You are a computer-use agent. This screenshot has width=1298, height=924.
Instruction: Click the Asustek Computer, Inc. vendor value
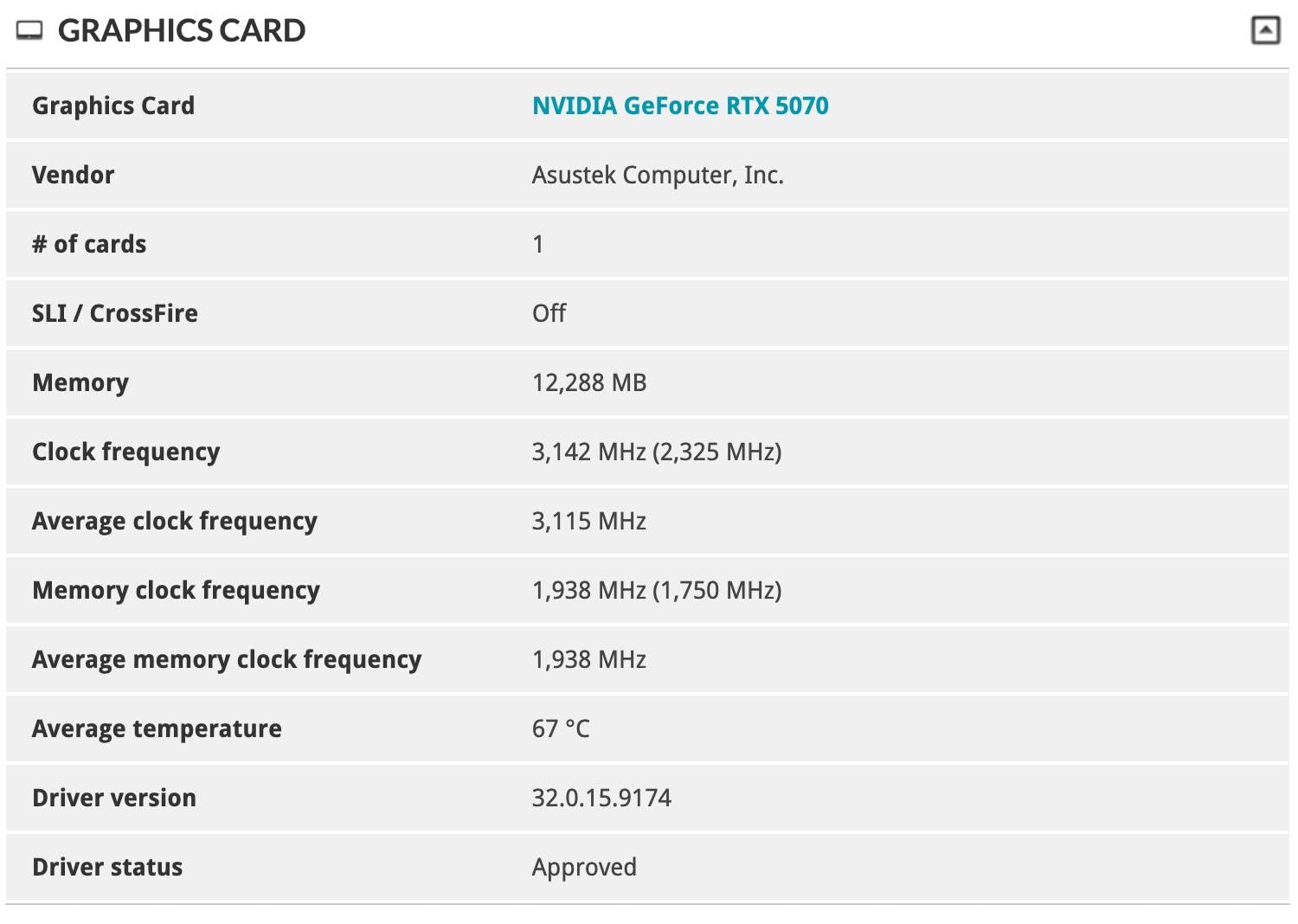658,175
